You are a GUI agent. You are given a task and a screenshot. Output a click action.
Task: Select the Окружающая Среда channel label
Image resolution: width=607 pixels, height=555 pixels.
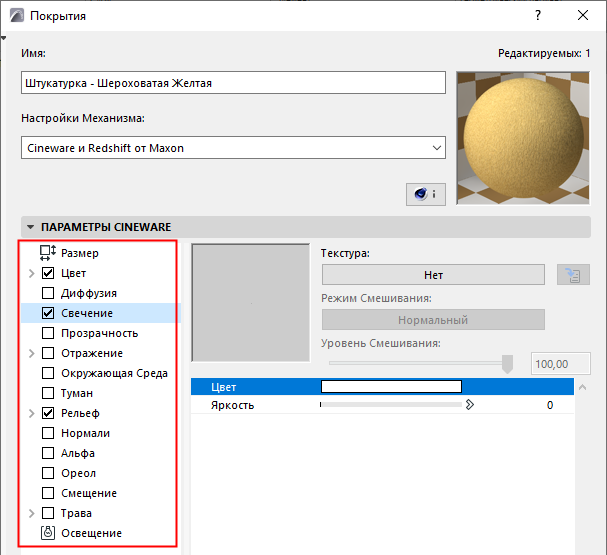click(x=114, y=373)
